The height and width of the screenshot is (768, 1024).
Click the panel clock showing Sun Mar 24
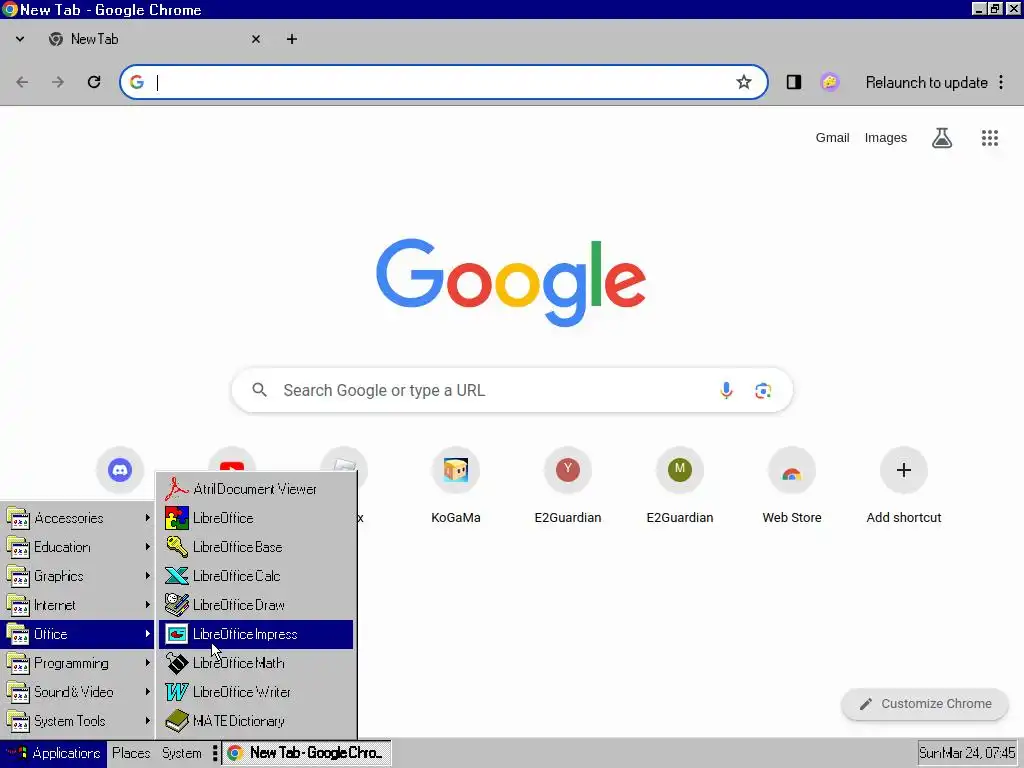[x=967, y=753]
